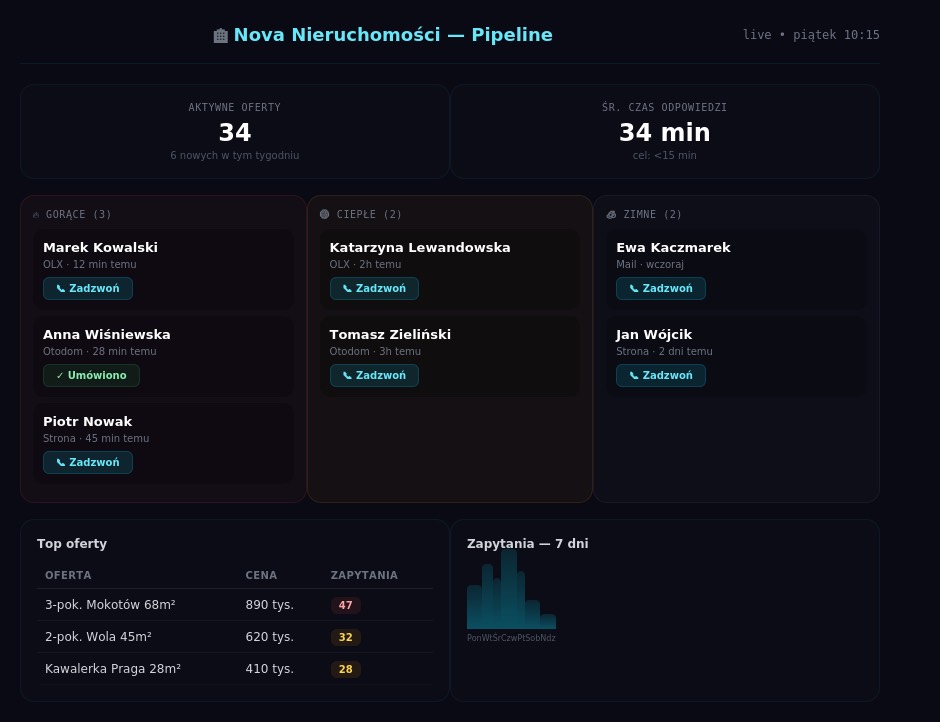Viewport: 940px width, 722px height.
Task: Click the AKTYWNE OFERTY metric card
Action: tap(235, 131)
